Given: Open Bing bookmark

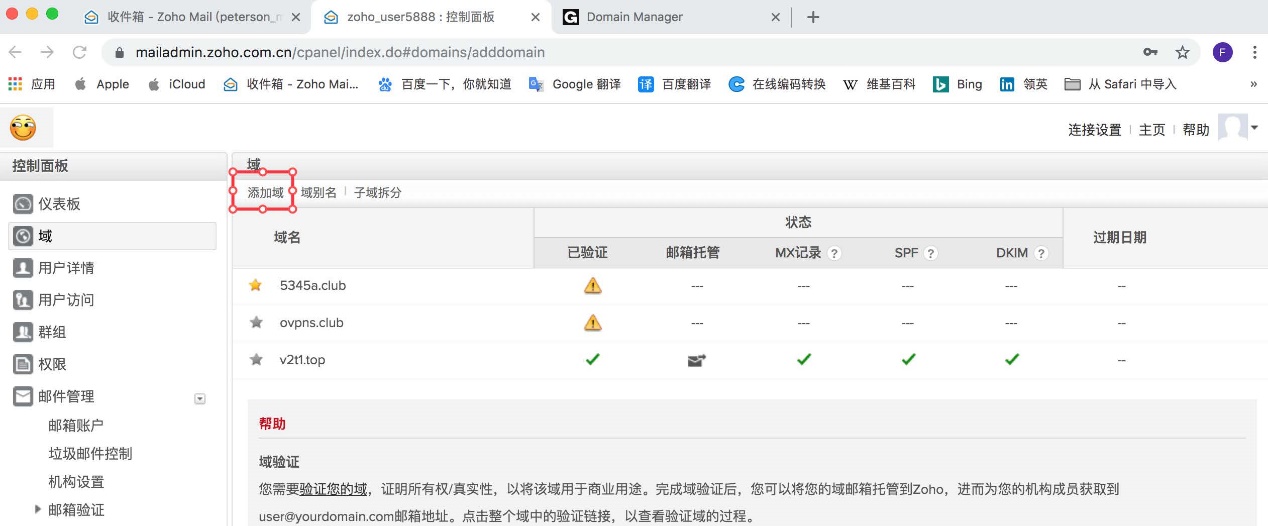Looking at the screenshot, I should point(958,84).
